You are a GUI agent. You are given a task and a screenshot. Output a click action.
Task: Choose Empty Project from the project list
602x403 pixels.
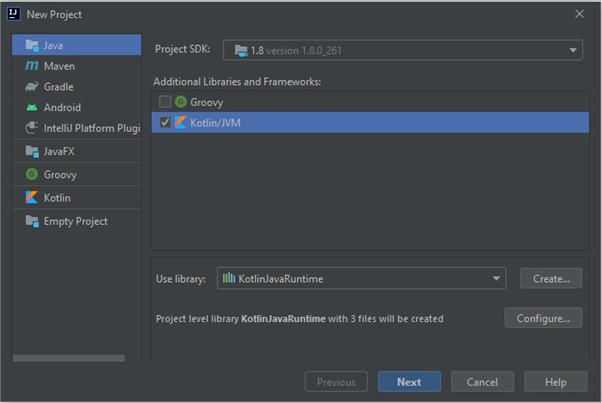point(75,221)
